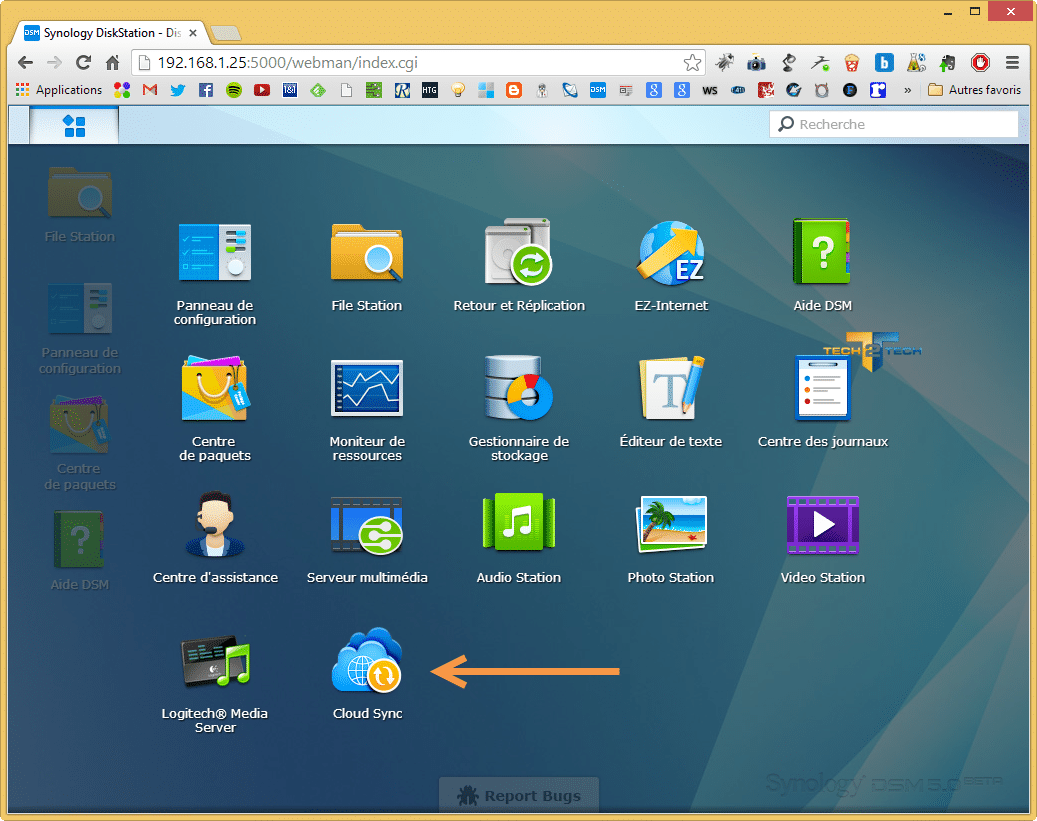Open Serveur multimédia app

click(x=367, y=526)
